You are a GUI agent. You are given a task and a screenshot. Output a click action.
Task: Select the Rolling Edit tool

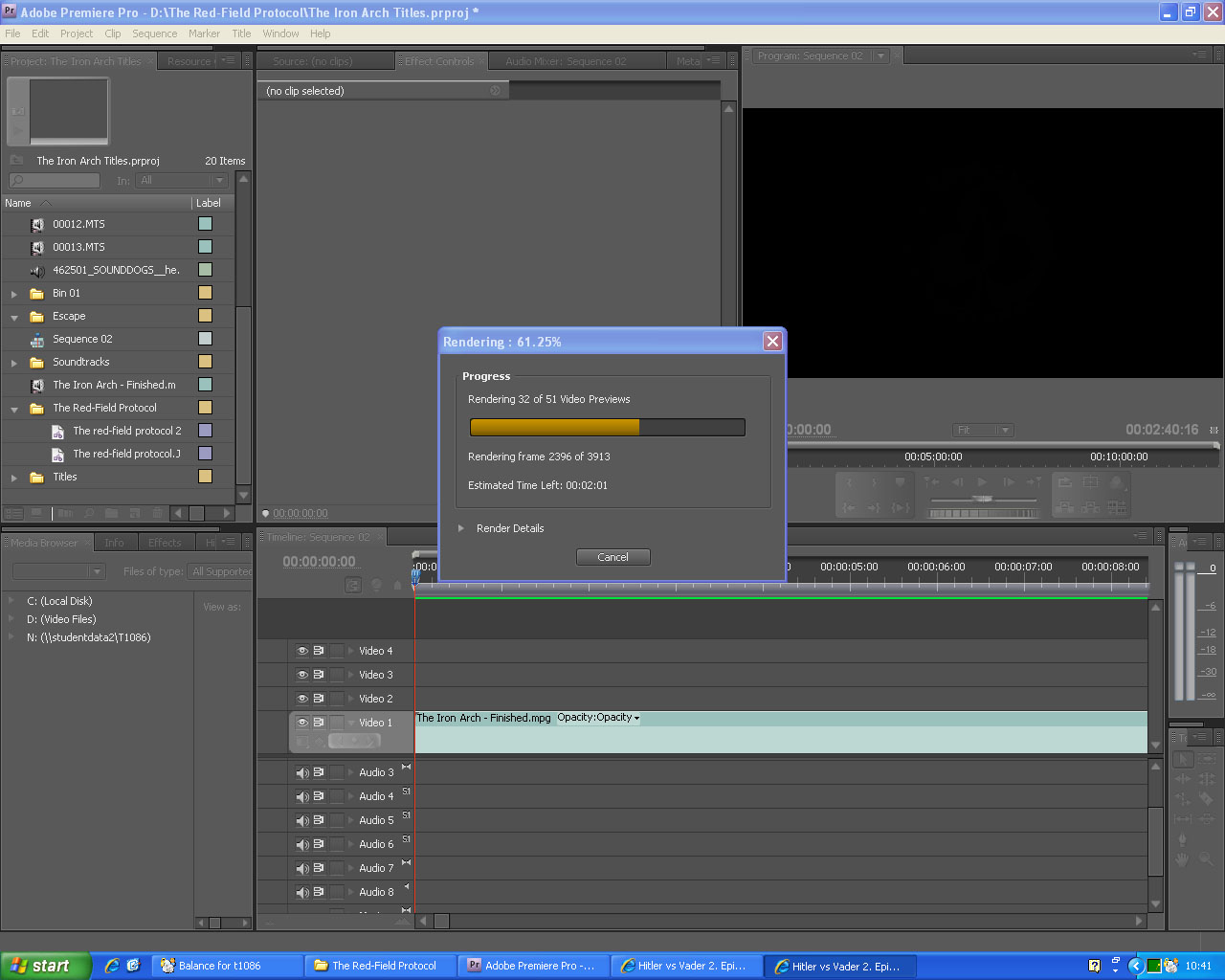pyautogui.click(x=1206, y=779)
